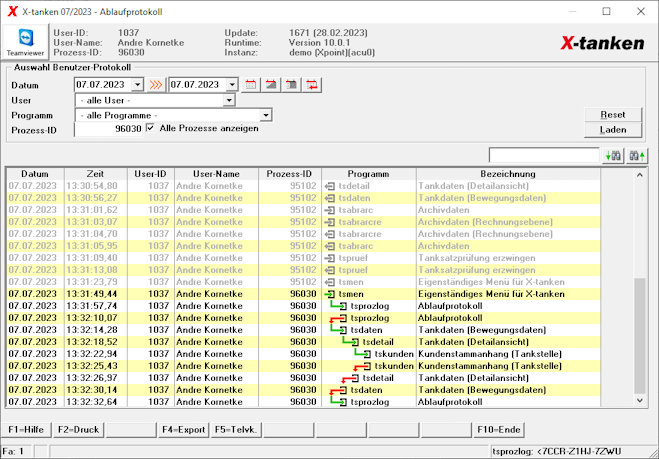Image resolution: width=659 pixels, height=459 pixels.
Task: Click the green arrow icon for tsprozlog at 13:32:32,64
Action: click(338, 401)
